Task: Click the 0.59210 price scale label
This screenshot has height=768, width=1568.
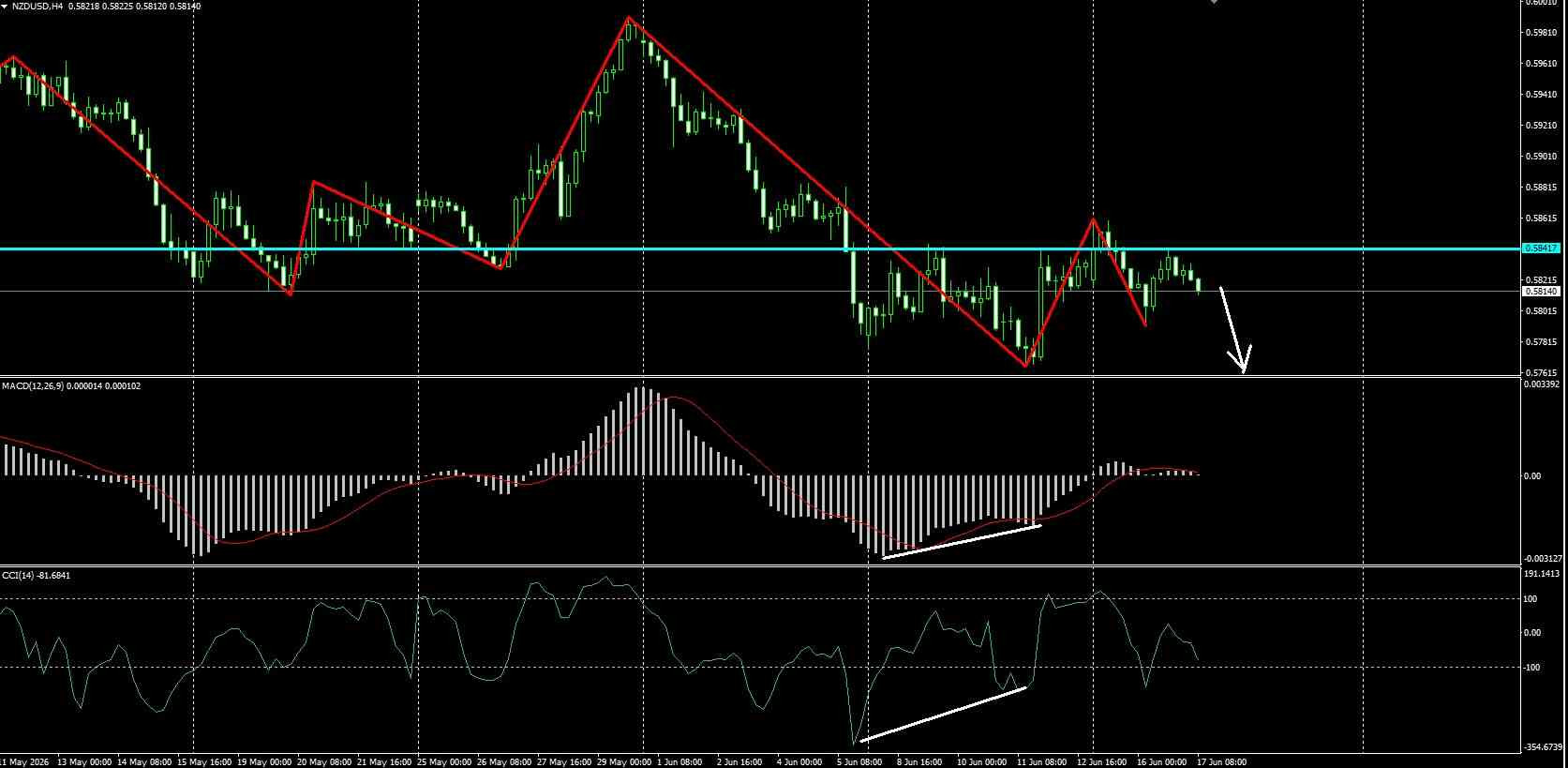Action: [1542, 126]
